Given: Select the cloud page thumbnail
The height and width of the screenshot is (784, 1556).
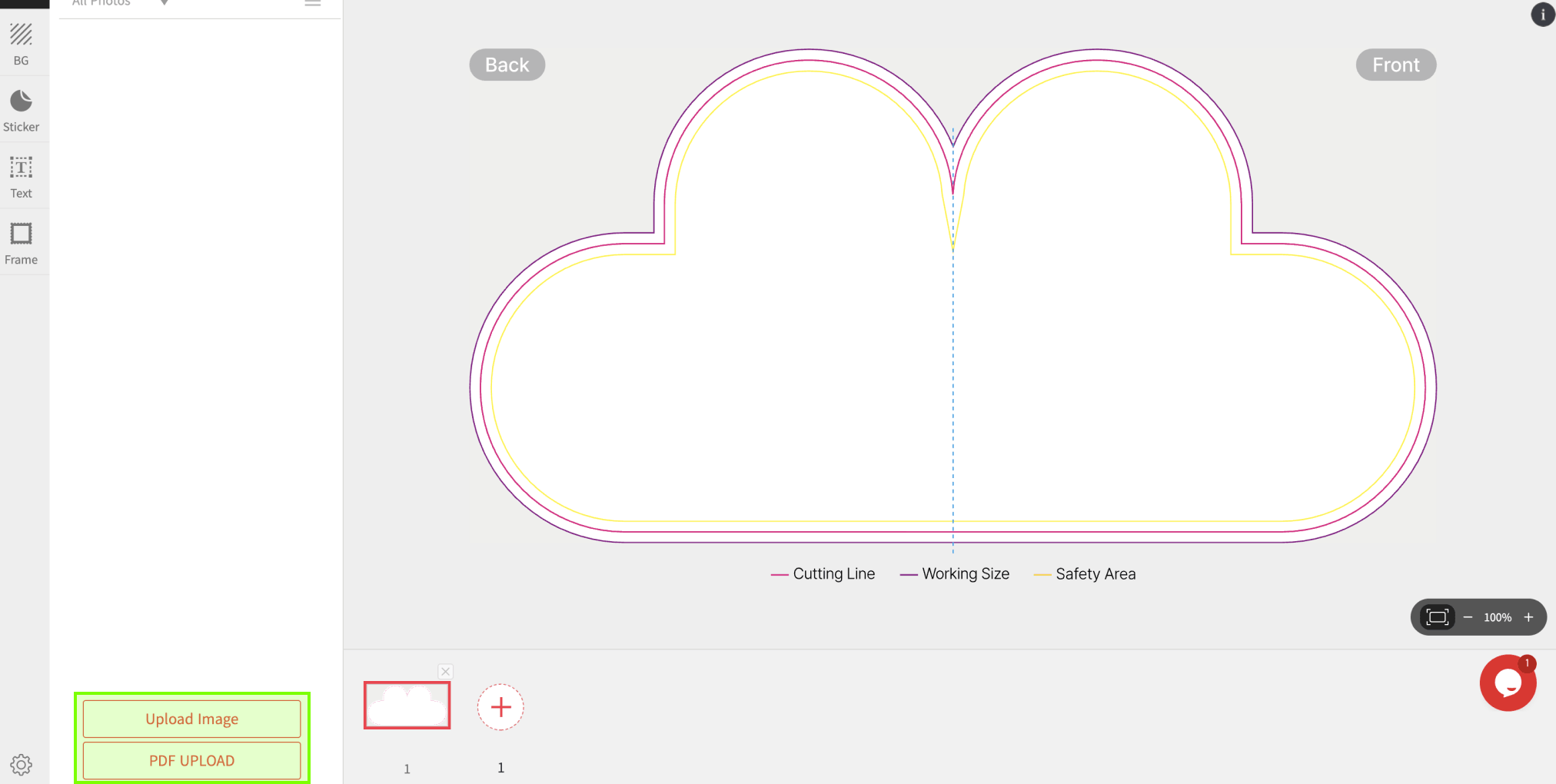Looking at the screenshot, I should (407, 705).
